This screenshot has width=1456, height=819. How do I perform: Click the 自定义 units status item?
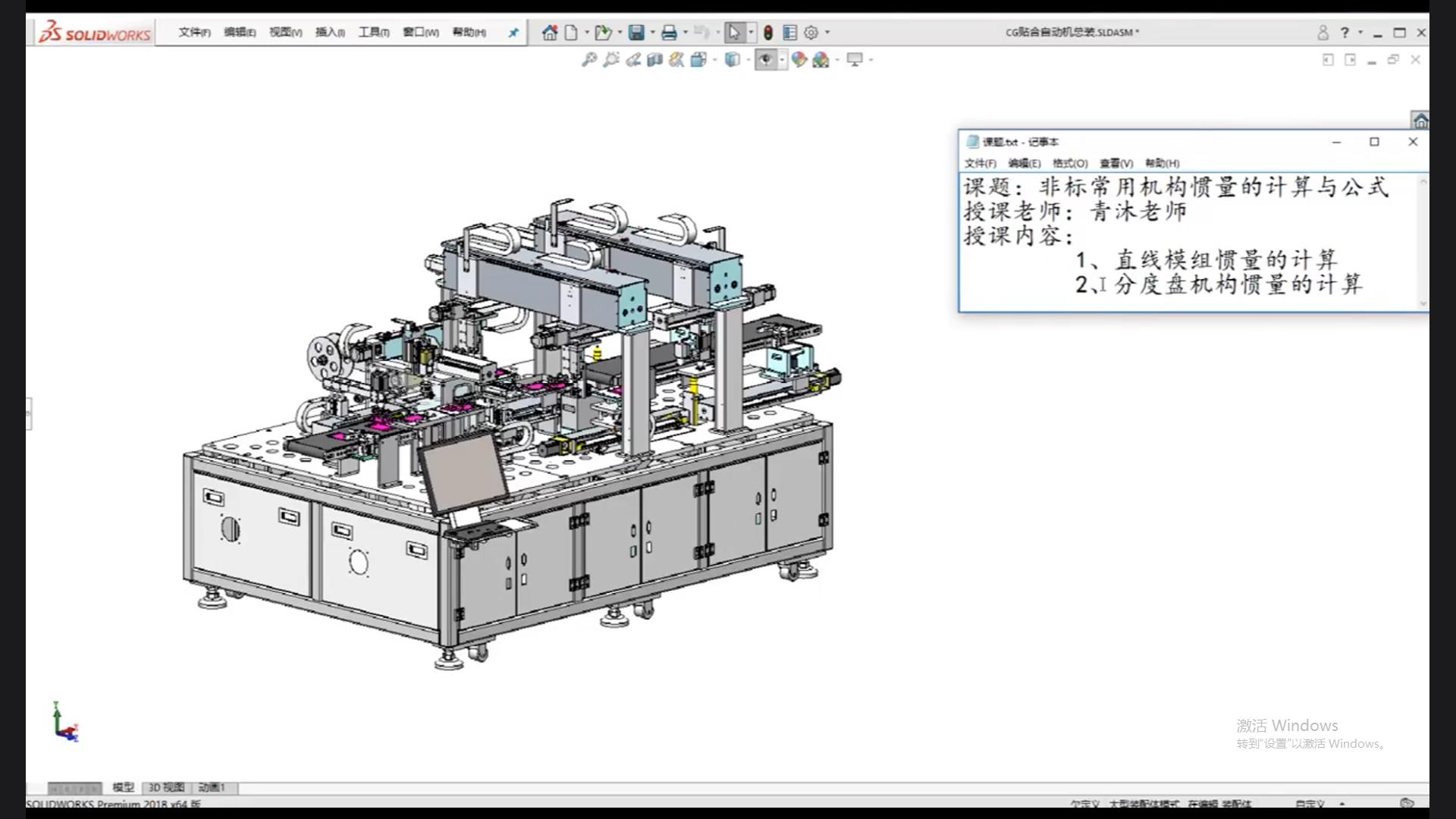(x=1310, y=804)
